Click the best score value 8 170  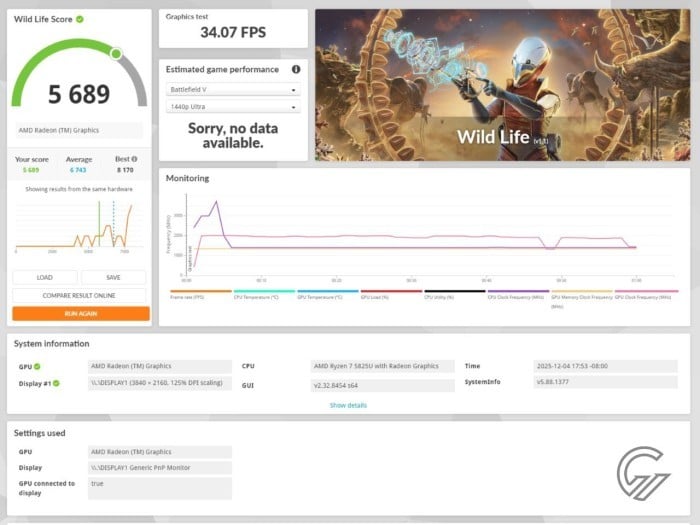125,170
